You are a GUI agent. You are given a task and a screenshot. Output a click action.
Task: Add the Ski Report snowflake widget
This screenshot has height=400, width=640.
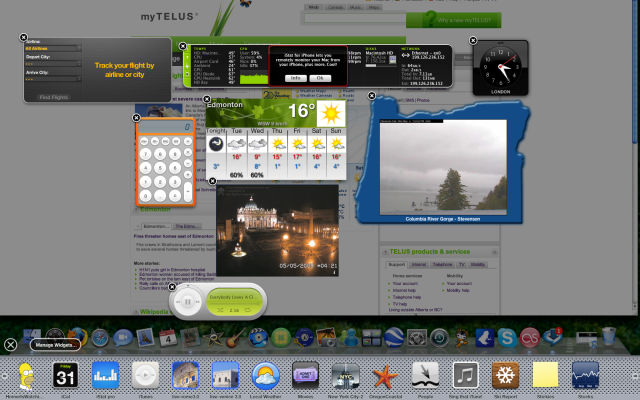coord(505,375)
